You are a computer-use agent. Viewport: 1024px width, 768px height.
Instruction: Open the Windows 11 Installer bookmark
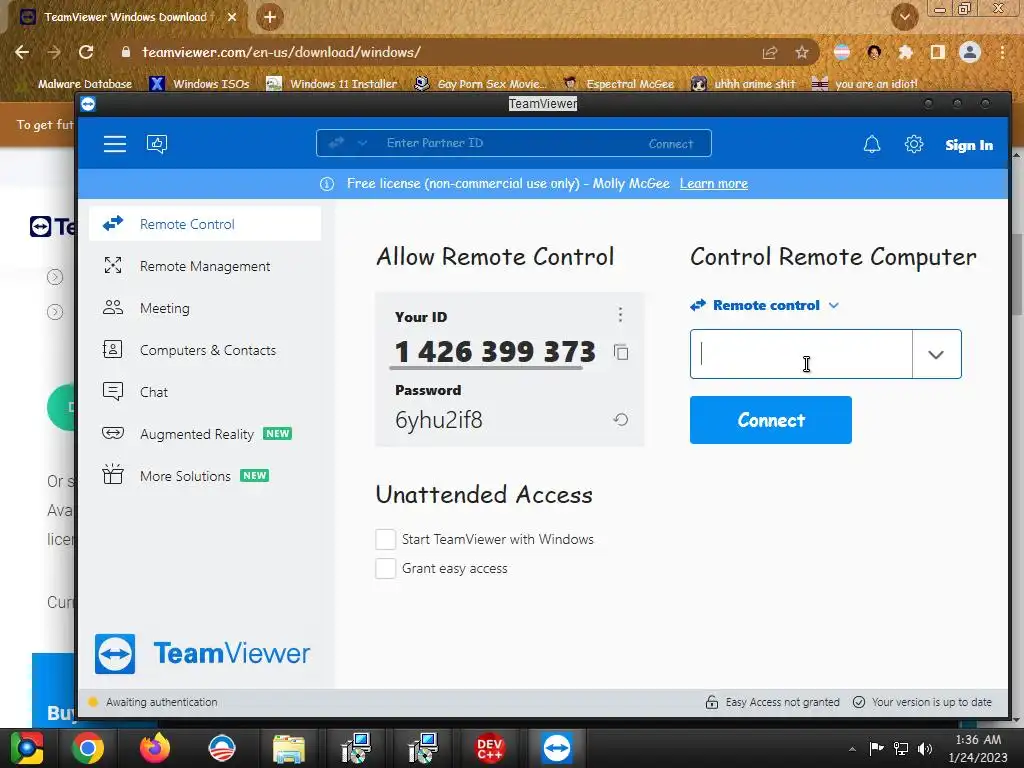[332, 84]
